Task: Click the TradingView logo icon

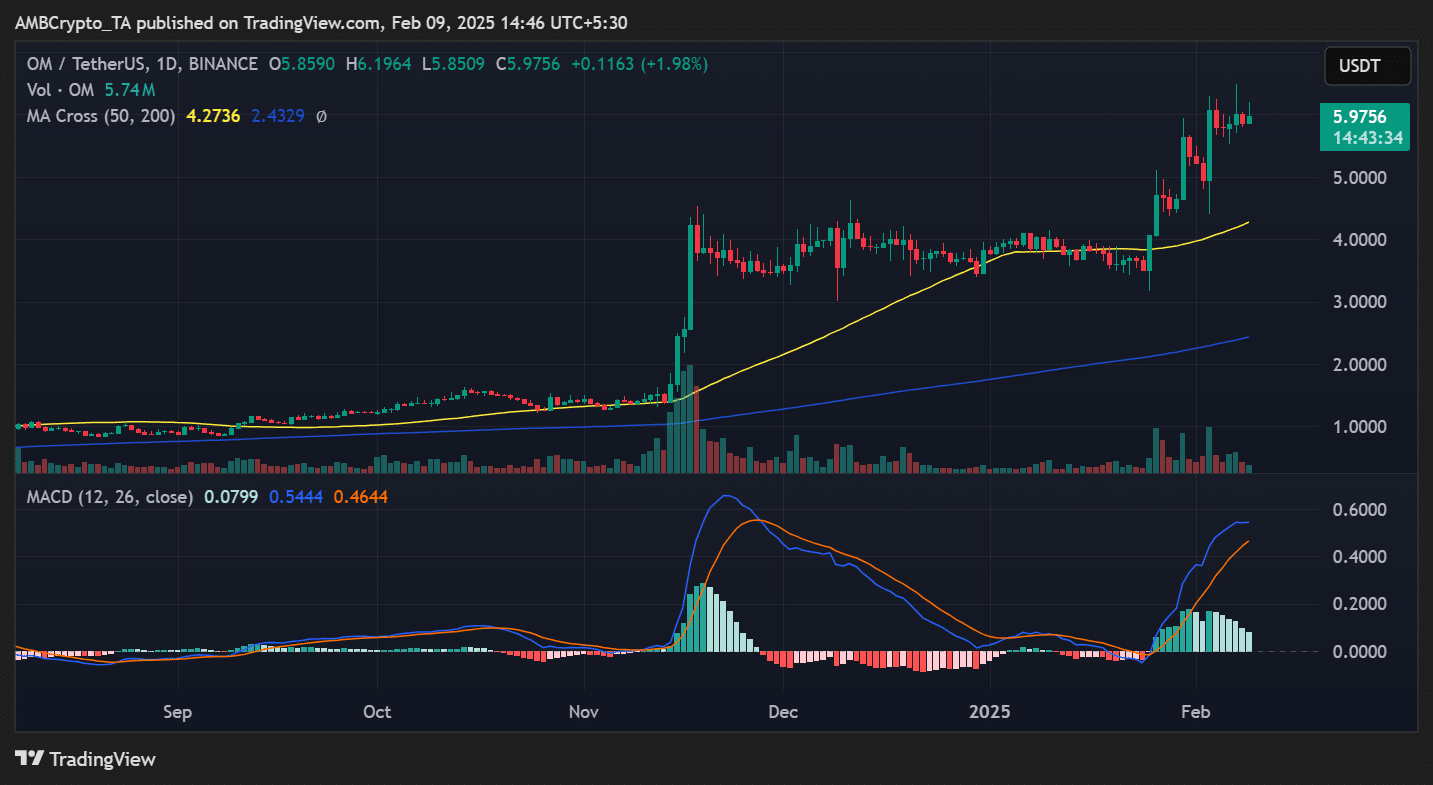Action: (29, 759)
